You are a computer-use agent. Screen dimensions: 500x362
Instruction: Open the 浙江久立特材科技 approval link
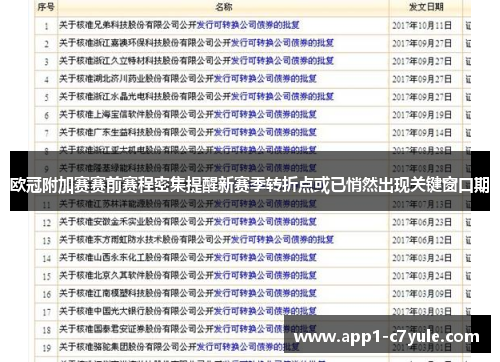click(196, 61)
